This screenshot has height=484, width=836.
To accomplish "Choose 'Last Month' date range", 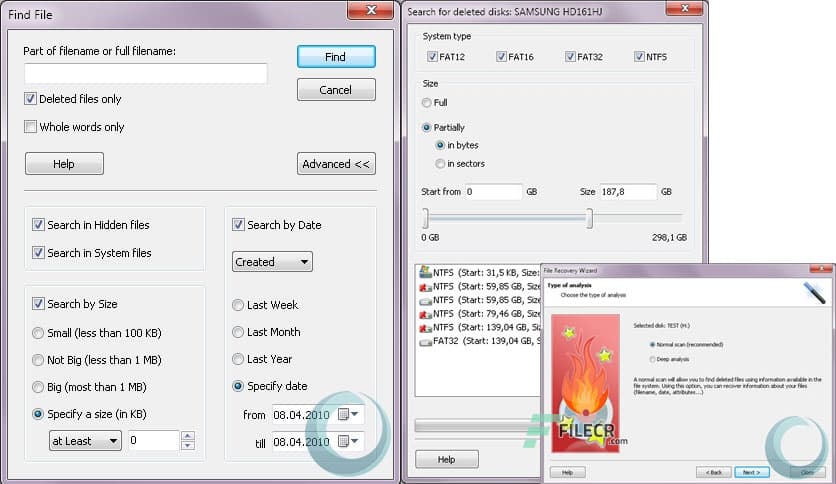I will (238, 332).
